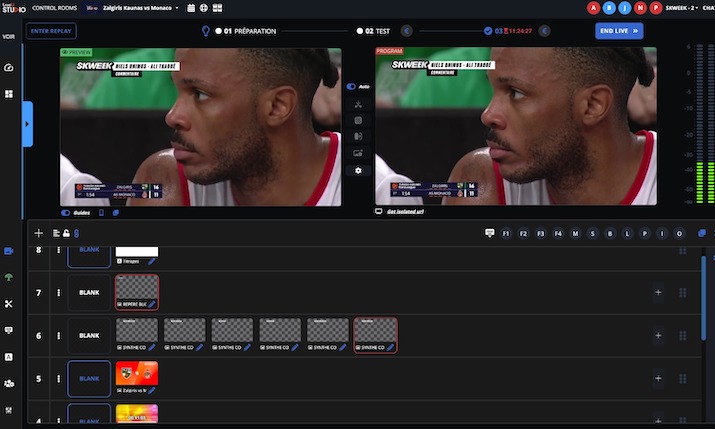
Task: Open transition settings gear icon
Action: tap(358, 171)
